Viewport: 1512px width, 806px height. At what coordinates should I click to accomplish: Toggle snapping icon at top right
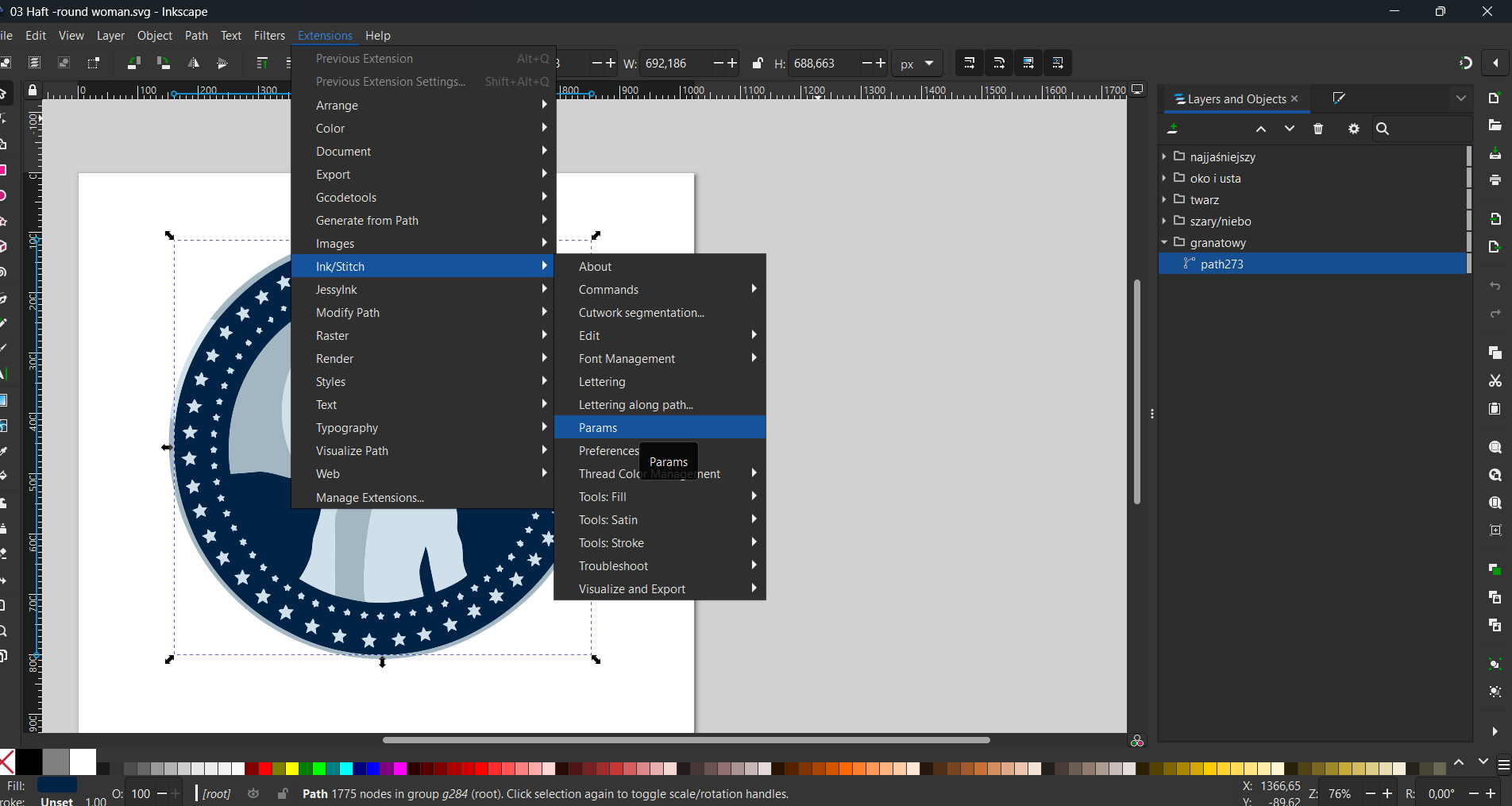tap(1466, 63)
